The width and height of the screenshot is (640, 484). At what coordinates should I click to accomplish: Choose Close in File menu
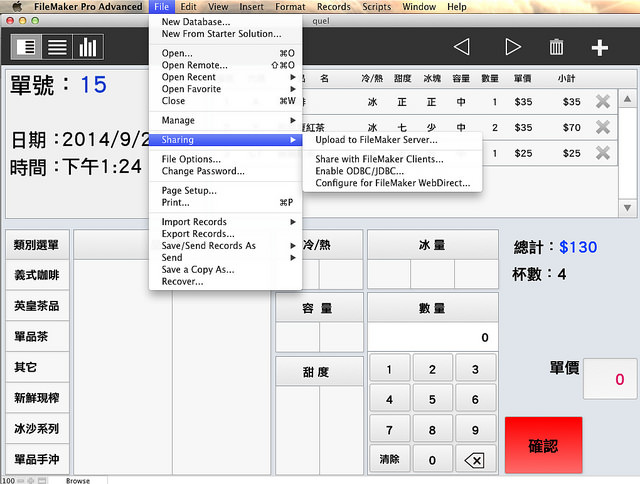click(x=225, y=100)
